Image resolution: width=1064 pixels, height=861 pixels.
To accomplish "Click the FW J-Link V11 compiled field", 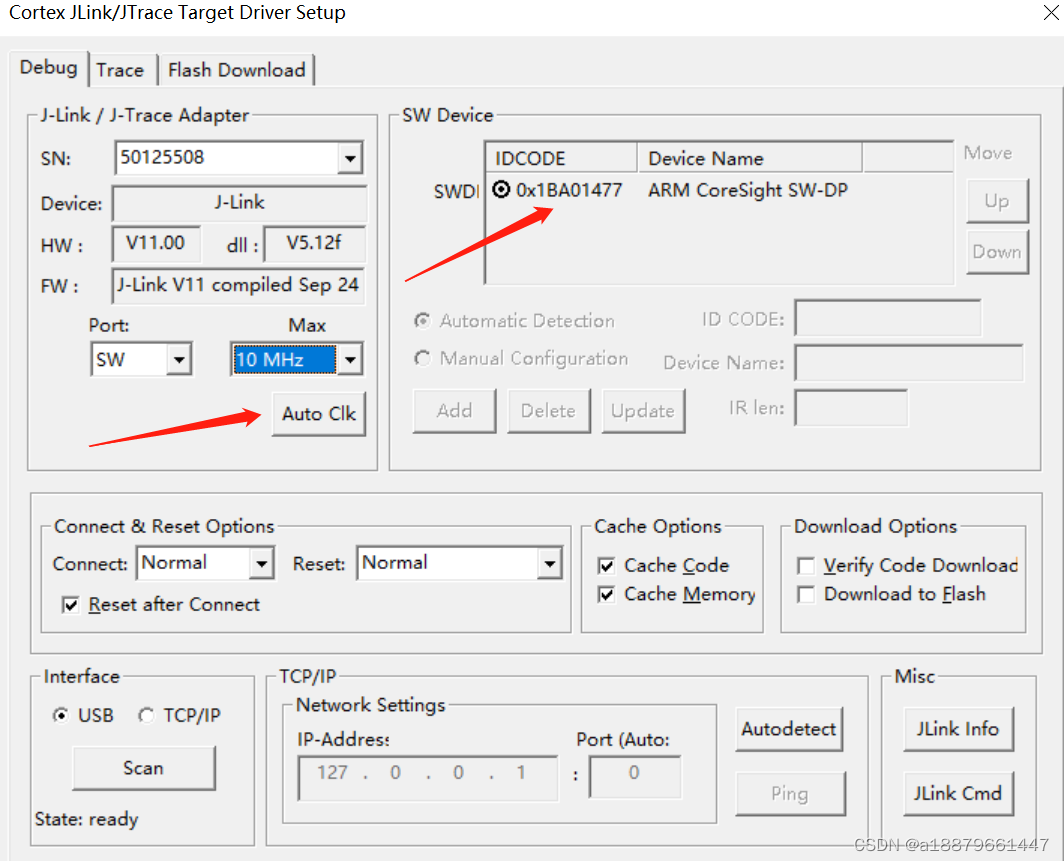I will click(238, 286).
